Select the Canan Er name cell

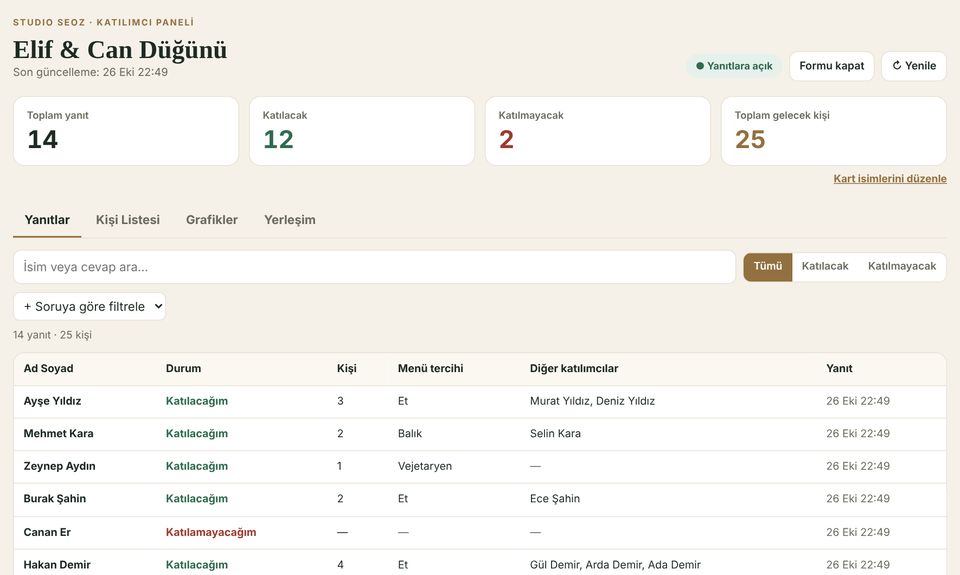point(47,532)
